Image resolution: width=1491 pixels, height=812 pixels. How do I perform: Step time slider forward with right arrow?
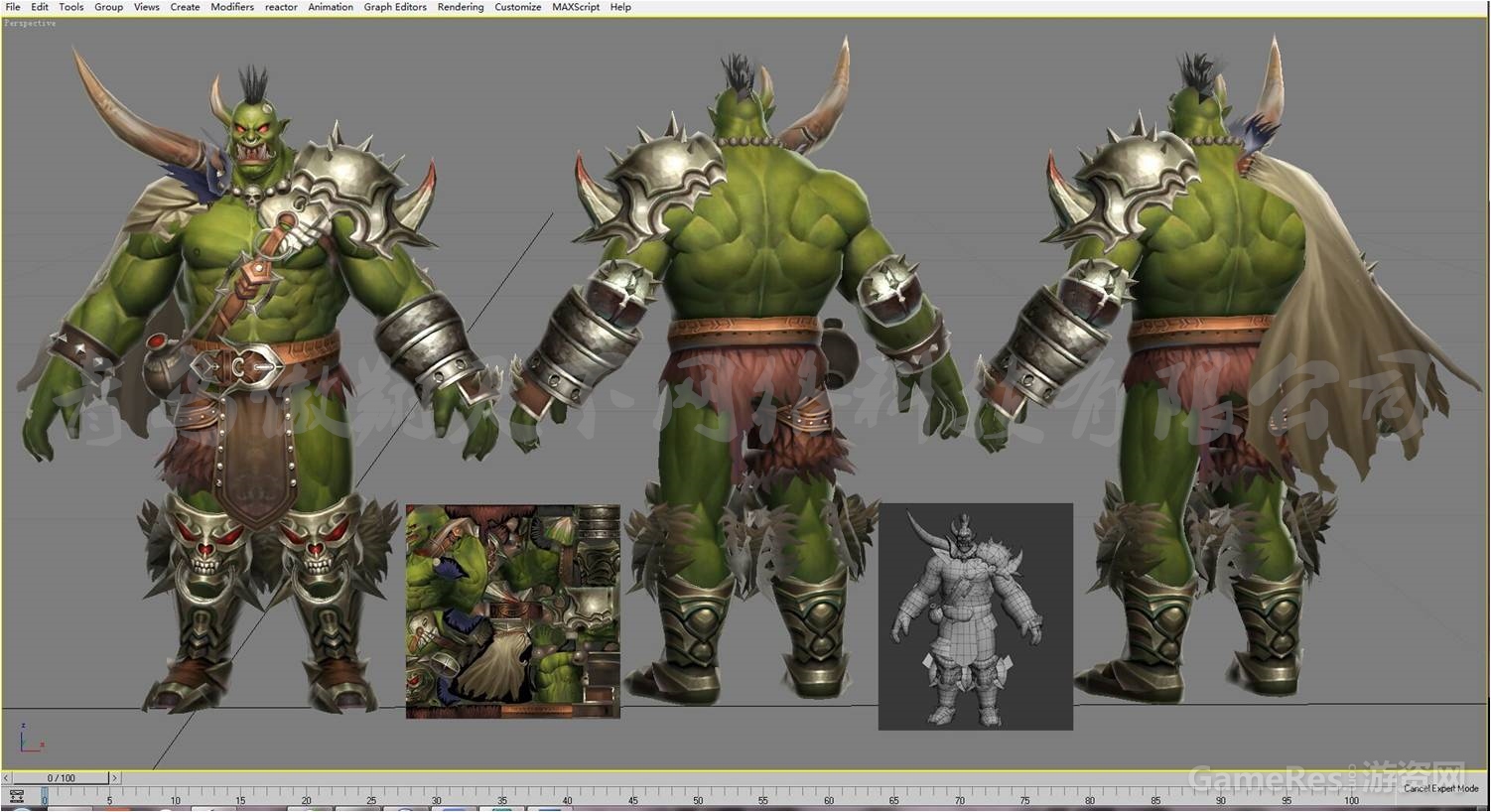[114, 778]
